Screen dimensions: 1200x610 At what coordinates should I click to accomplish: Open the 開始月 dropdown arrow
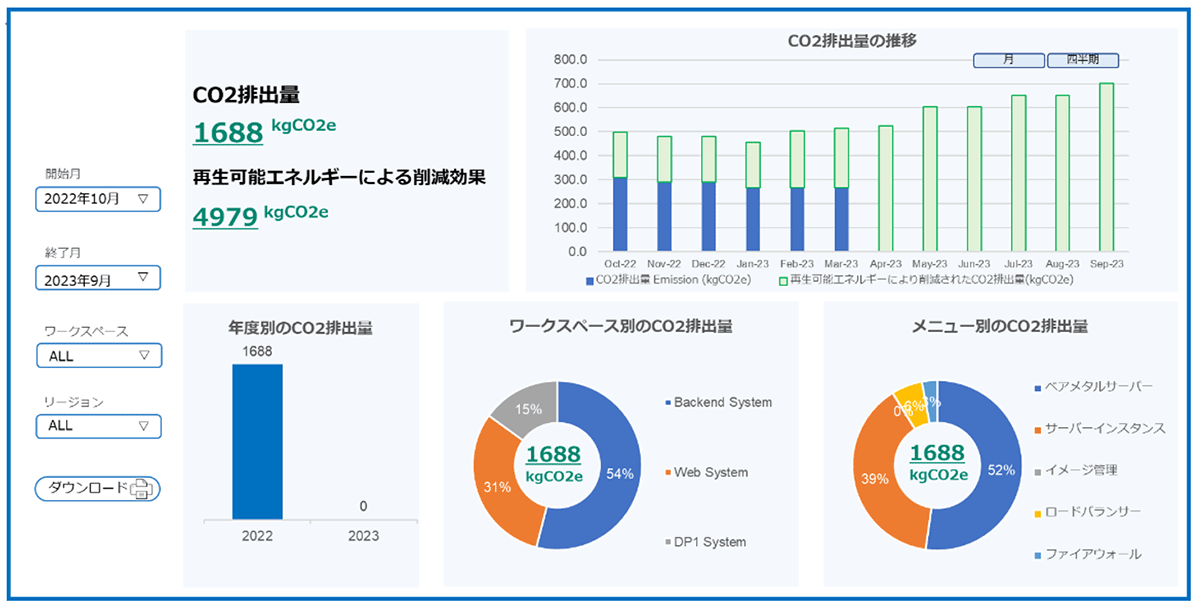(142, 199)
